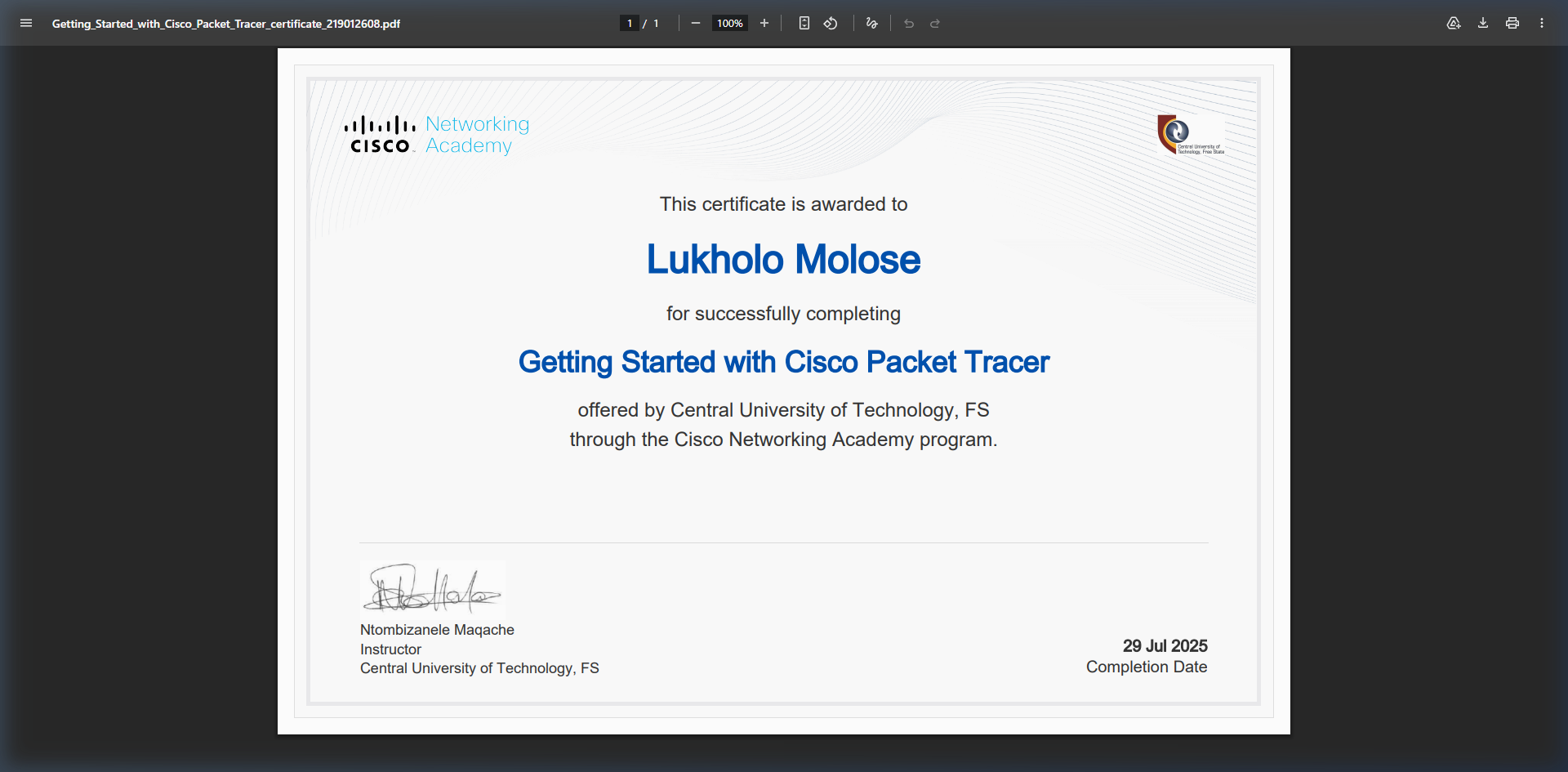
Task: Click the total page count after the slash
Action: (x=656, y=24)
